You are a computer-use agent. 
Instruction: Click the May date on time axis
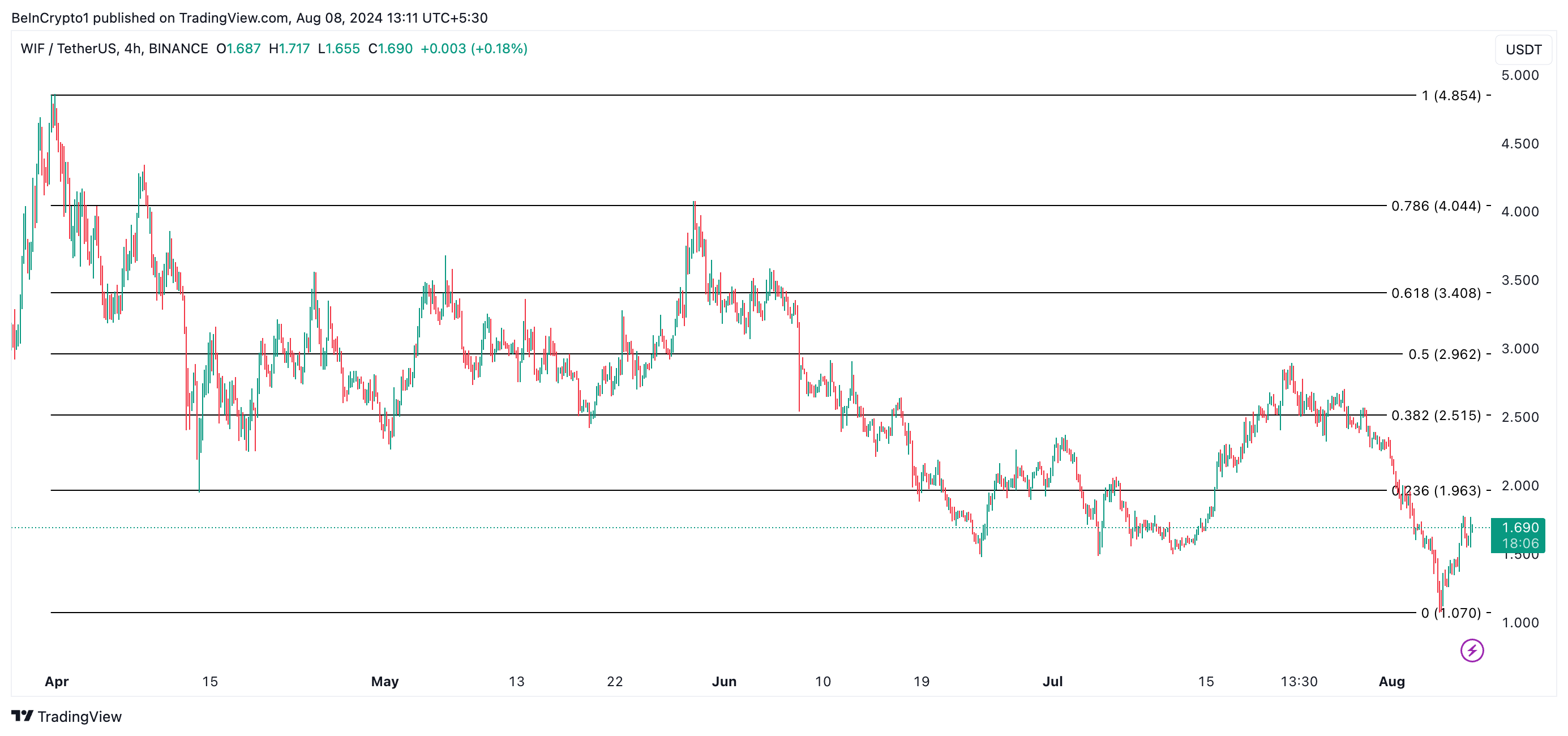click(385, 681)
